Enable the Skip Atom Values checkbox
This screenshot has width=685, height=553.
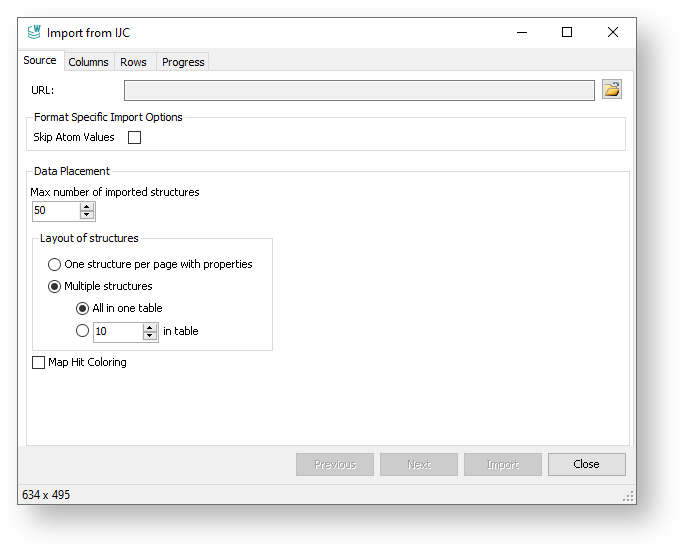tap(134, 138)
